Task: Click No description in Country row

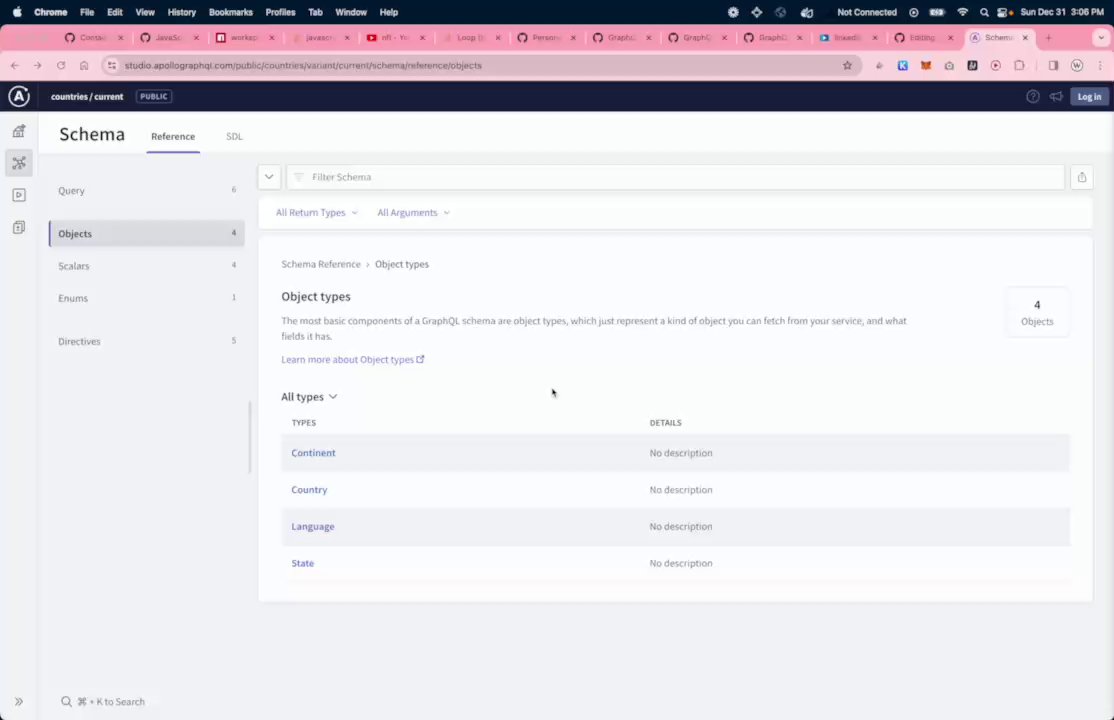Action: click(681, 490)
